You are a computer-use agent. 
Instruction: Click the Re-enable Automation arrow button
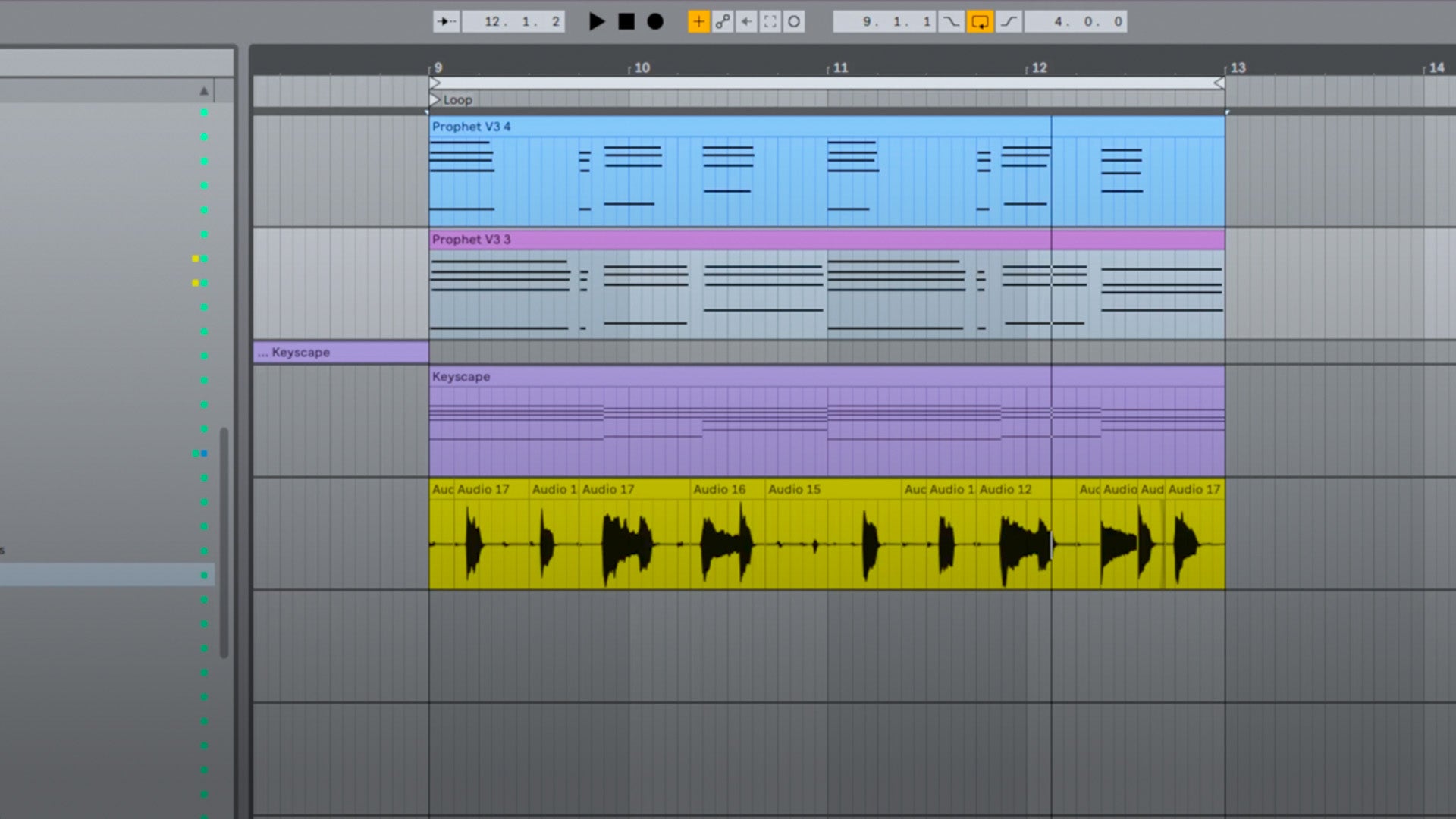[x=746, y=22]
